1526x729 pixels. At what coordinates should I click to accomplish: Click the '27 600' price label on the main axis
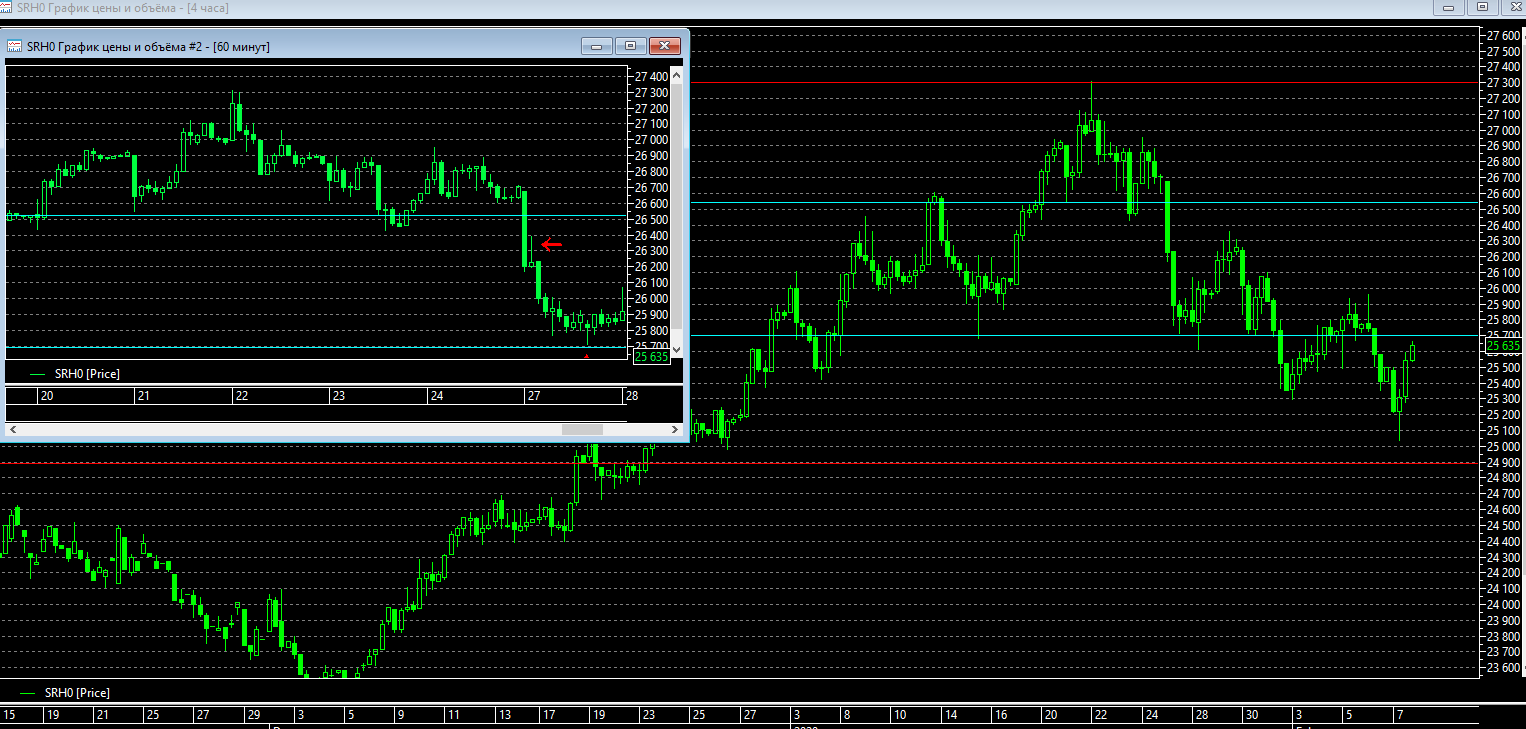[x=1503, y=36]
